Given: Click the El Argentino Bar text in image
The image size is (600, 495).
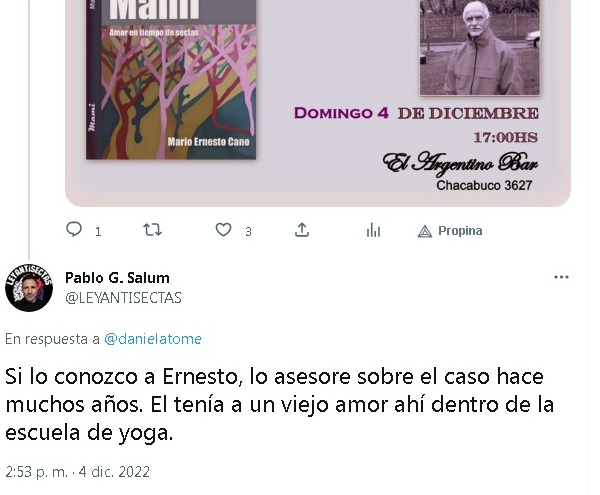Looking at the screenshot, I should 460,163.
